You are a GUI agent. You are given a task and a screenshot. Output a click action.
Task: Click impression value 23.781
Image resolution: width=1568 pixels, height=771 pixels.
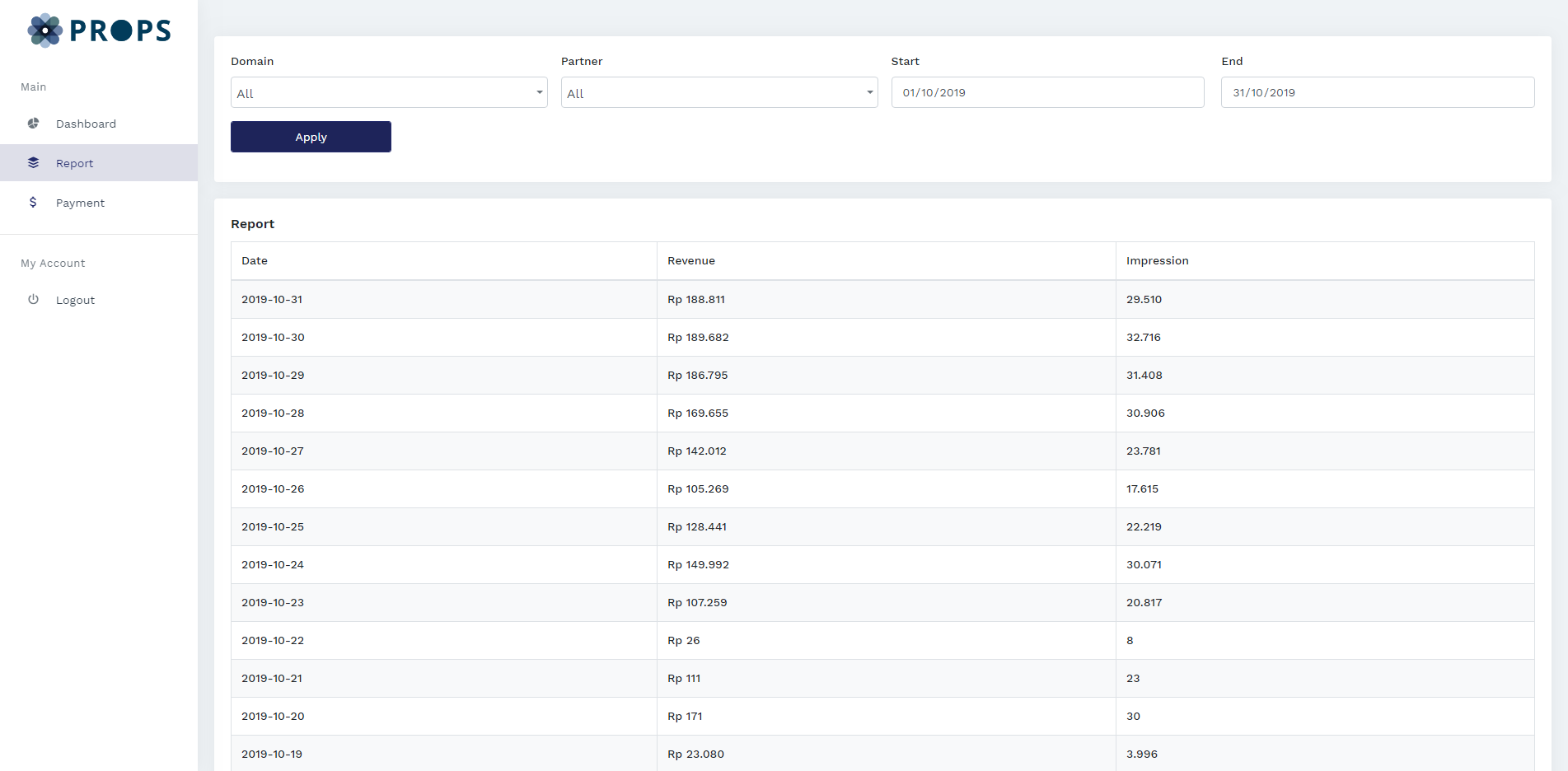pos(1144,451)
